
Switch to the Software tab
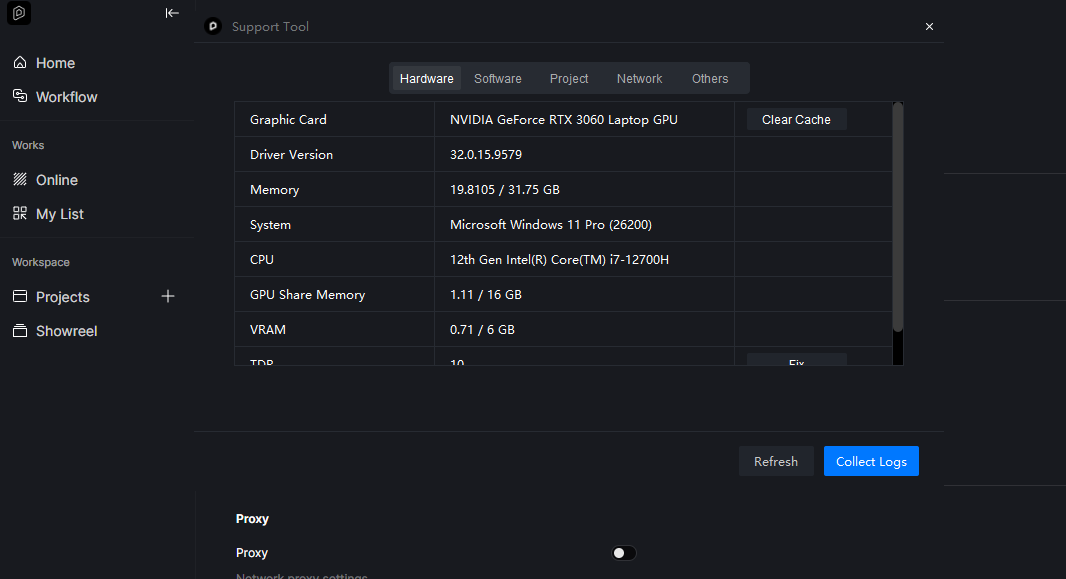click(498, 79)
